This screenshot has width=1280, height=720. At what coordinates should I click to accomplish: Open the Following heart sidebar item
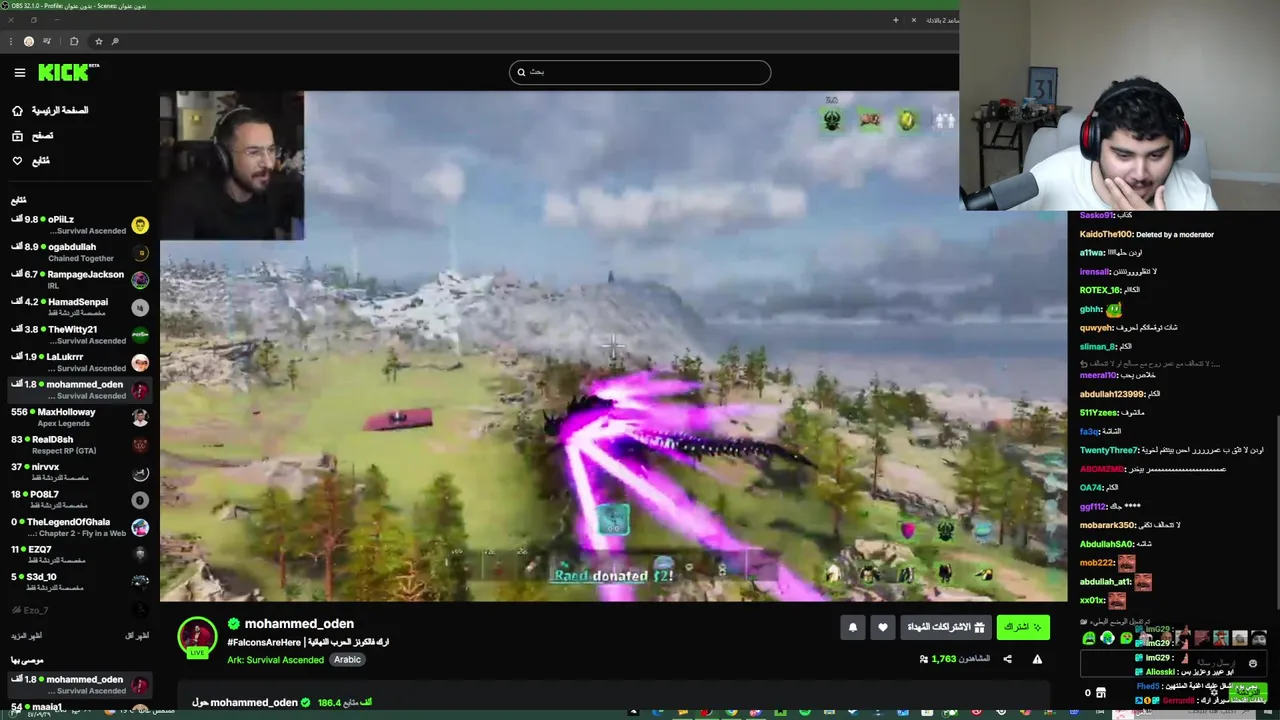click(31, 160)
